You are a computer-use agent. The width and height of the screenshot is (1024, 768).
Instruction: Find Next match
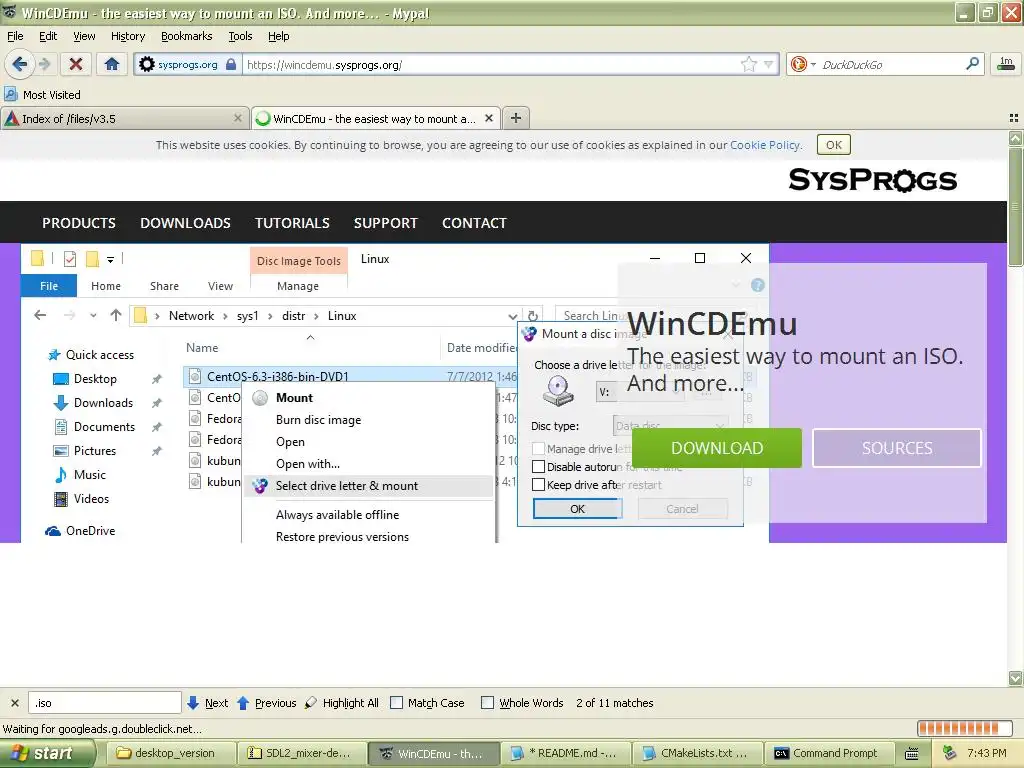coord(208,703)
